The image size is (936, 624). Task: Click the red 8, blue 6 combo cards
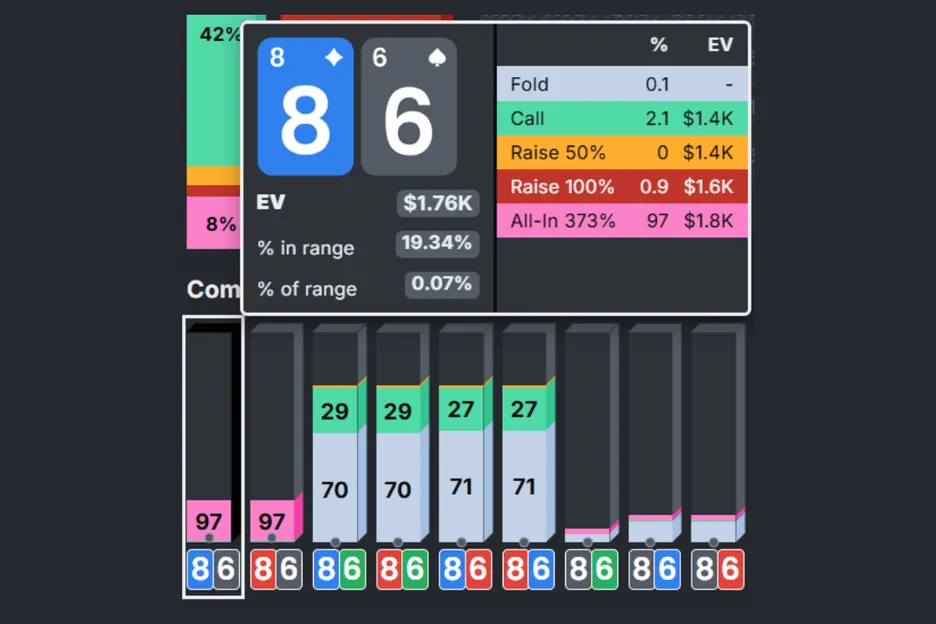pos(528,570)
